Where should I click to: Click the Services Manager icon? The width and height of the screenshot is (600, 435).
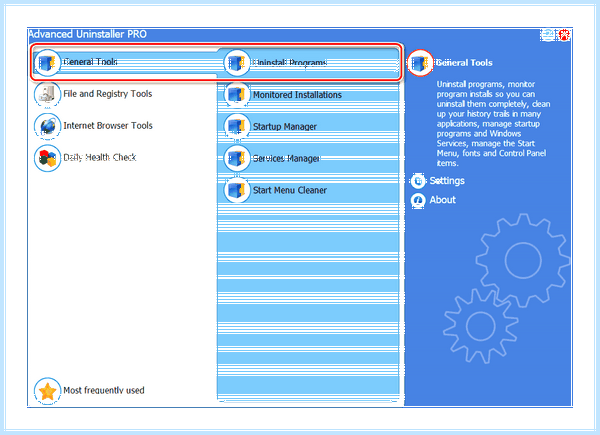(x=237, y=158)
